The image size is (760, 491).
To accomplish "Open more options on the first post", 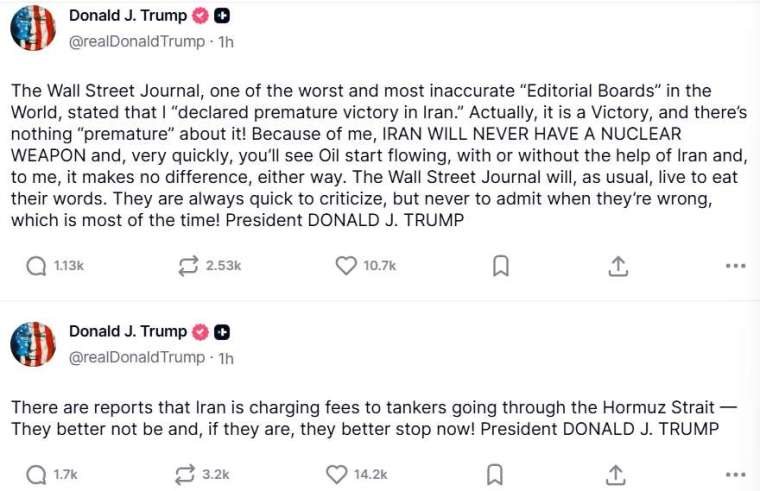I will (x=735, y=266).
